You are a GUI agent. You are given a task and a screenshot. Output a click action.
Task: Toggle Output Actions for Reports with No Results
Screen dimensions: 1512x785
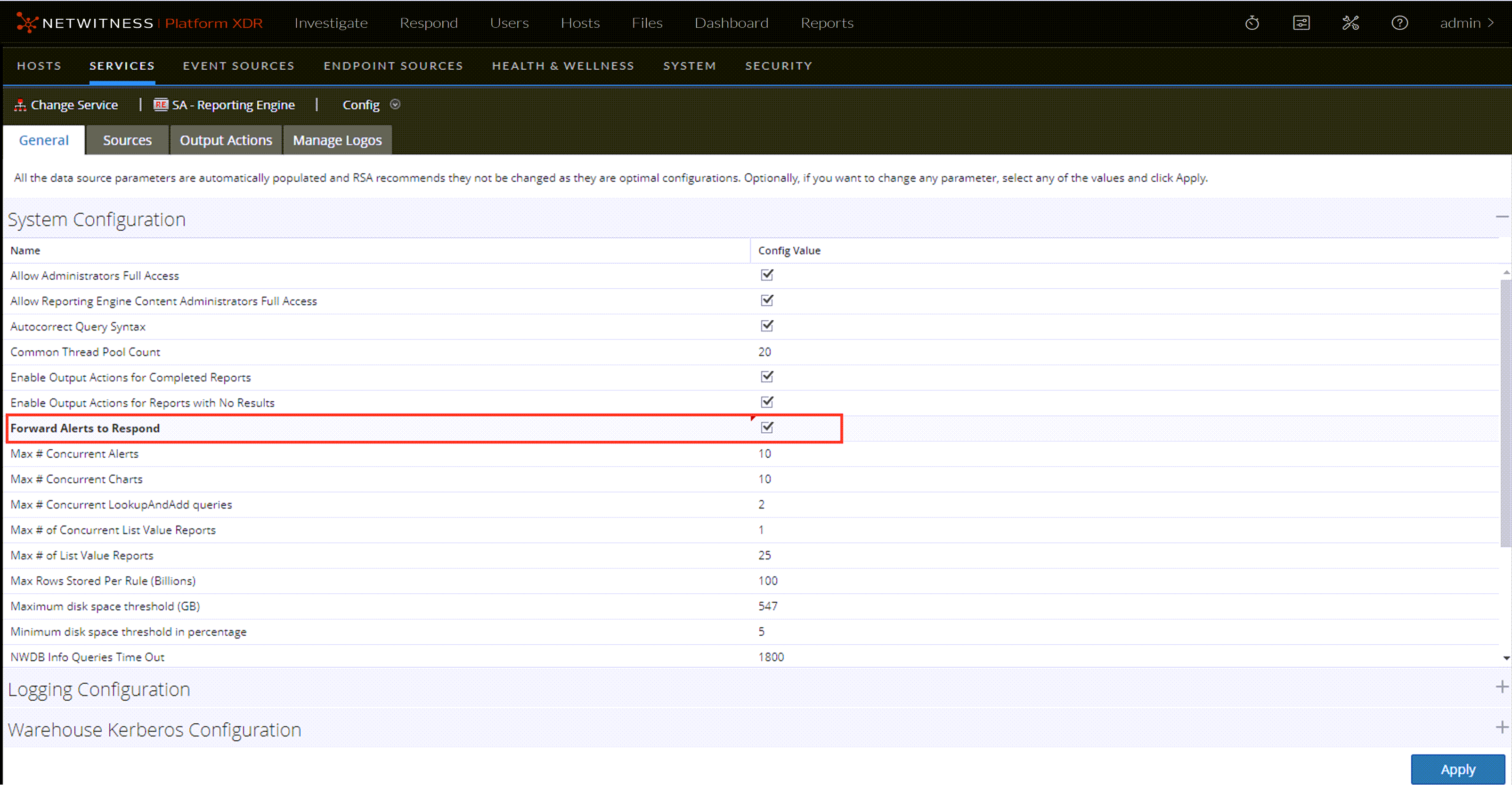click(x=767, y=401)
